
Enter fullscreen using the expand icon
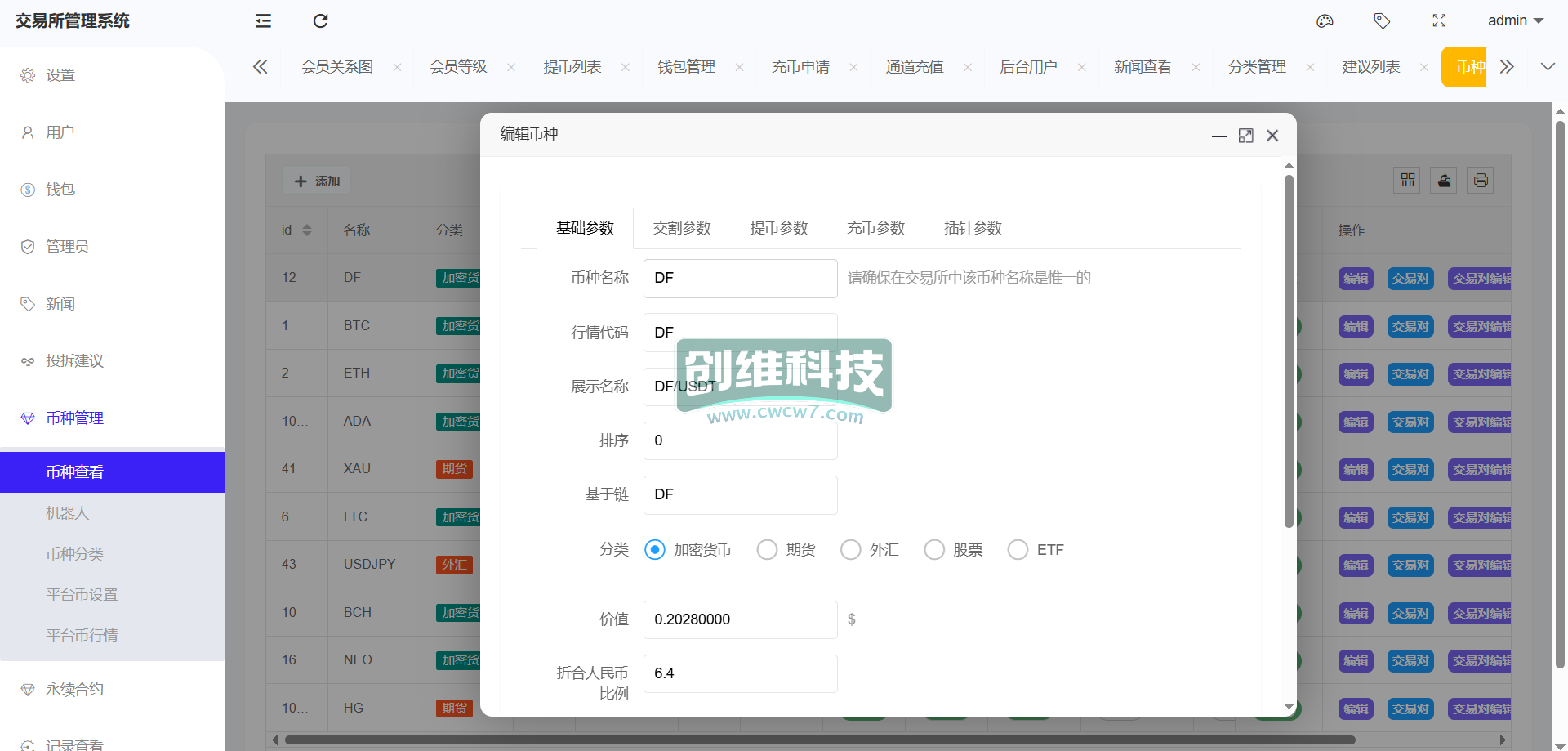click(1439, 21)
